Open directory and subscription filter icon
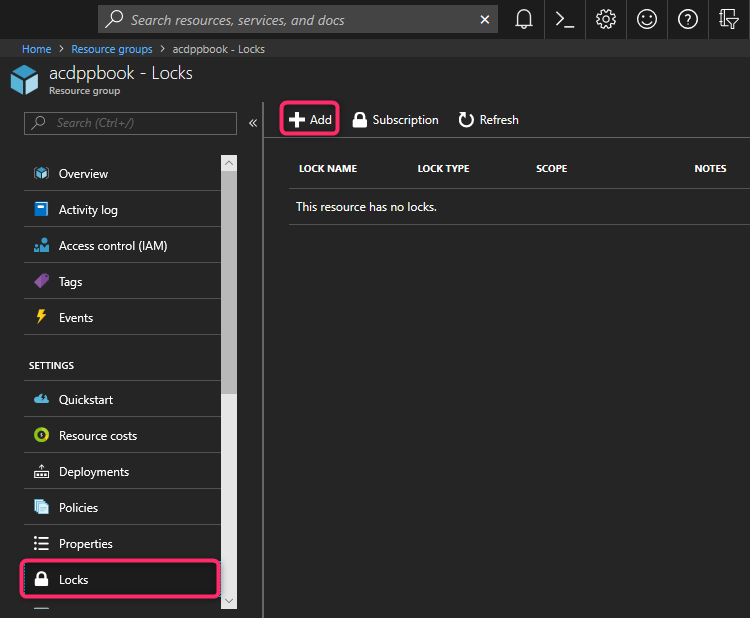The image size is (750, 618). pyautogui.click(x=728, y=19)
